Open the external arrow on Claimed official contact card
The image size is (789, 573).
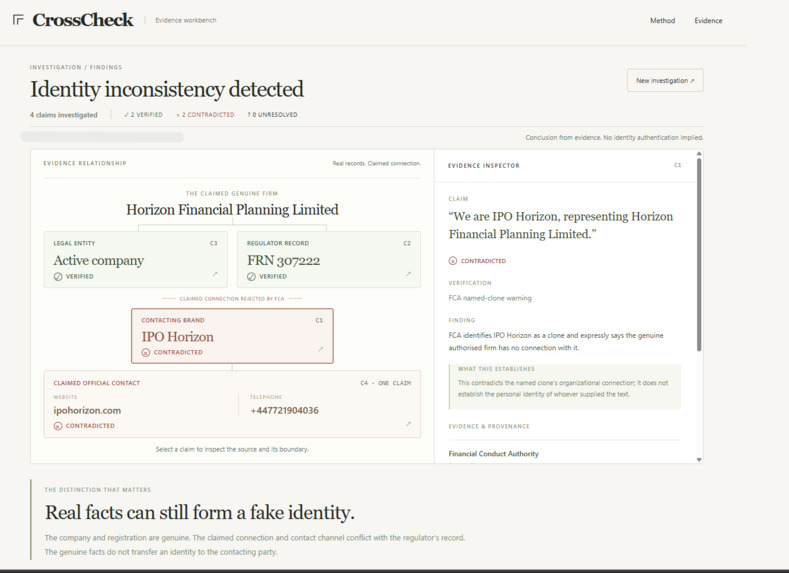tap(408, 424)
